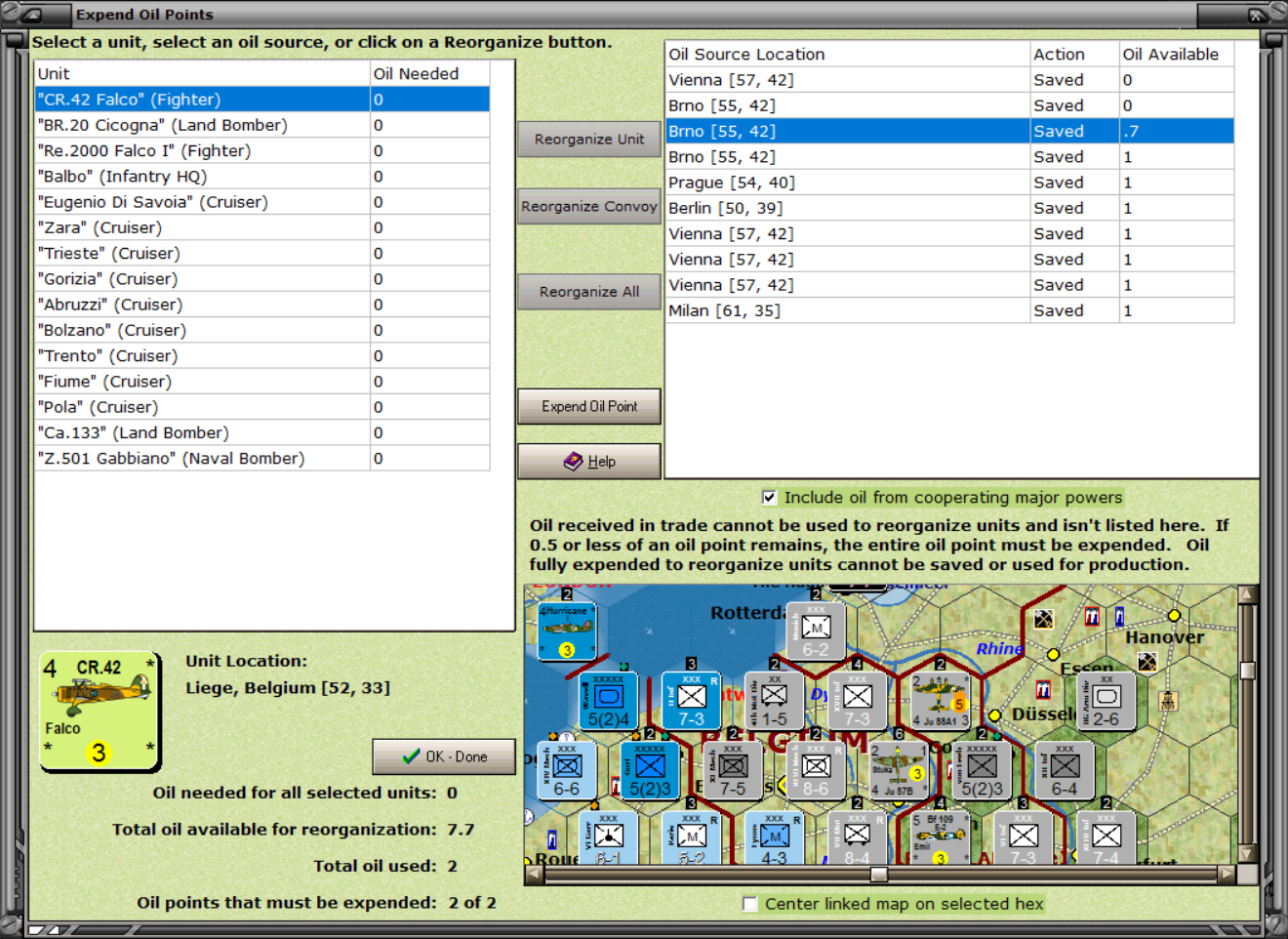Select "Gorizia" (Cruiser) row
Viewport: 1288px width, 939px height.
pyautogui.click(x=262, y=279)
